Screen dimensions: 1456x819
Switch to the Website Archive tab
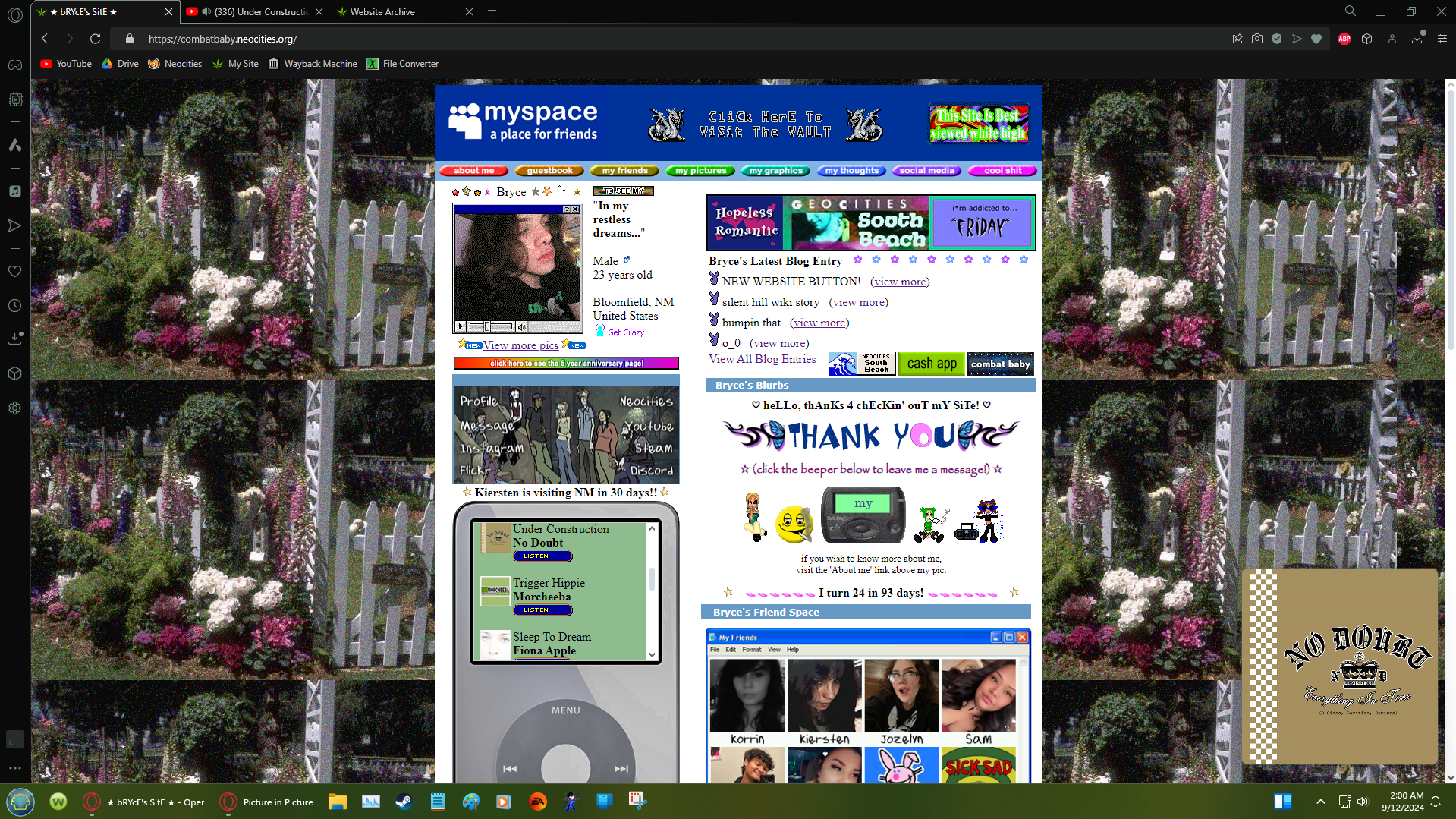[382, 12]
